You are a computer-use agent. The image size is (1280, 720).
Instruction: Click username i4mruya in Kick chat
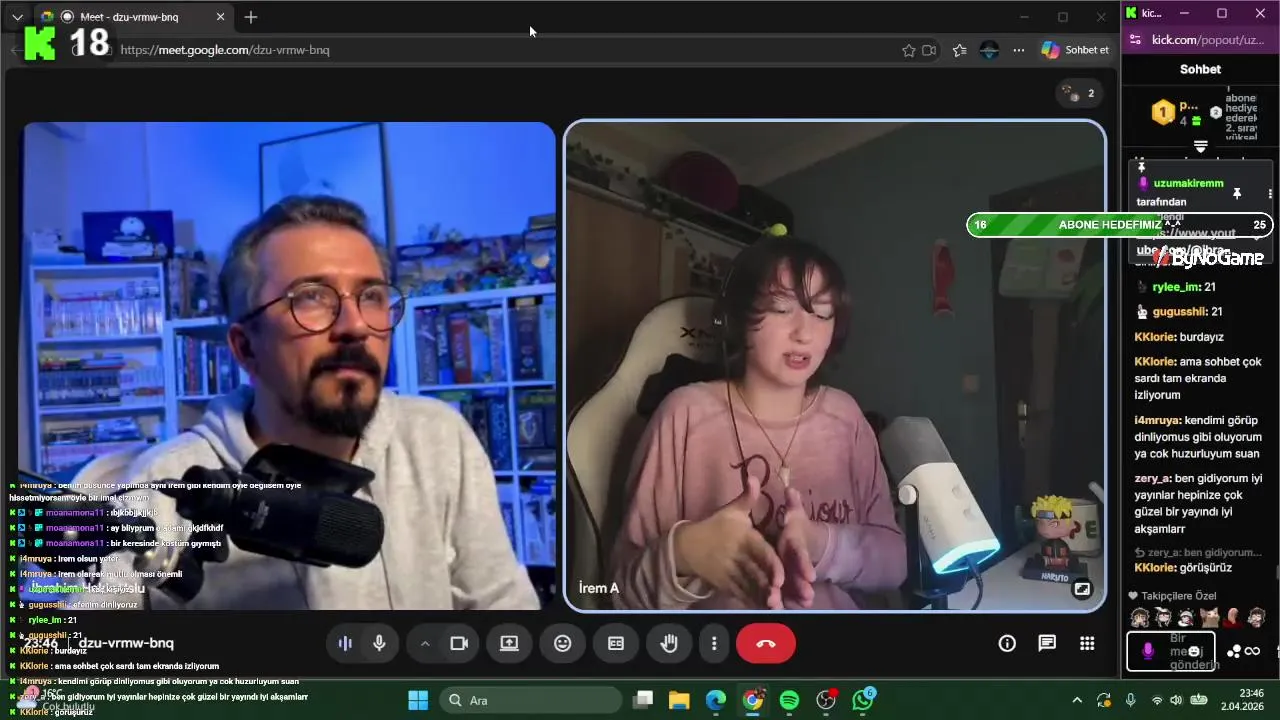point(1158,420)
